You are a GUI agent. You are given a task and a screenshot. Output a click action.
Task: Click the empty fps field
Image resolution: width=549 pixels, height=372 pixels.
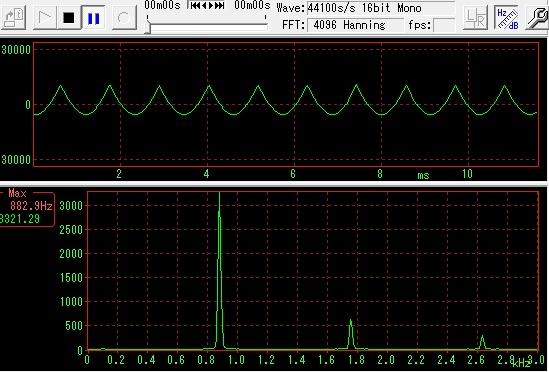444,25
